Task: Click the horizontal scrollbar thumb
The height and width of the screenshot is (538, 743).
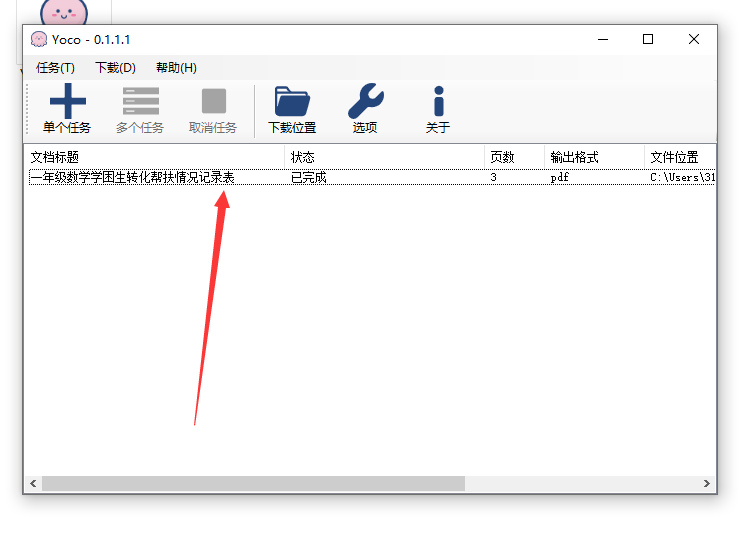Action: coord(253,483)
